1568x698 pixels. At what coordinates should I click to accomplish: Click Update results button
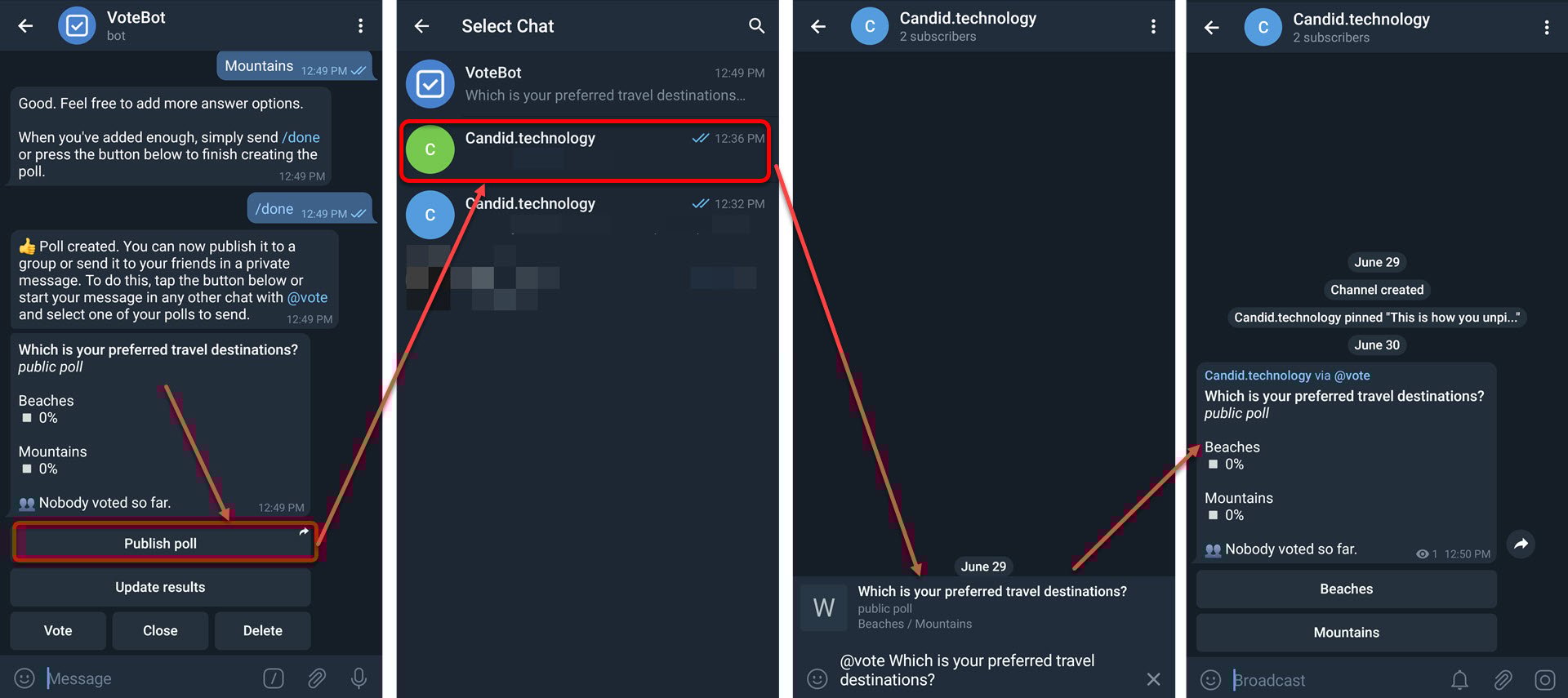point(160,587)
